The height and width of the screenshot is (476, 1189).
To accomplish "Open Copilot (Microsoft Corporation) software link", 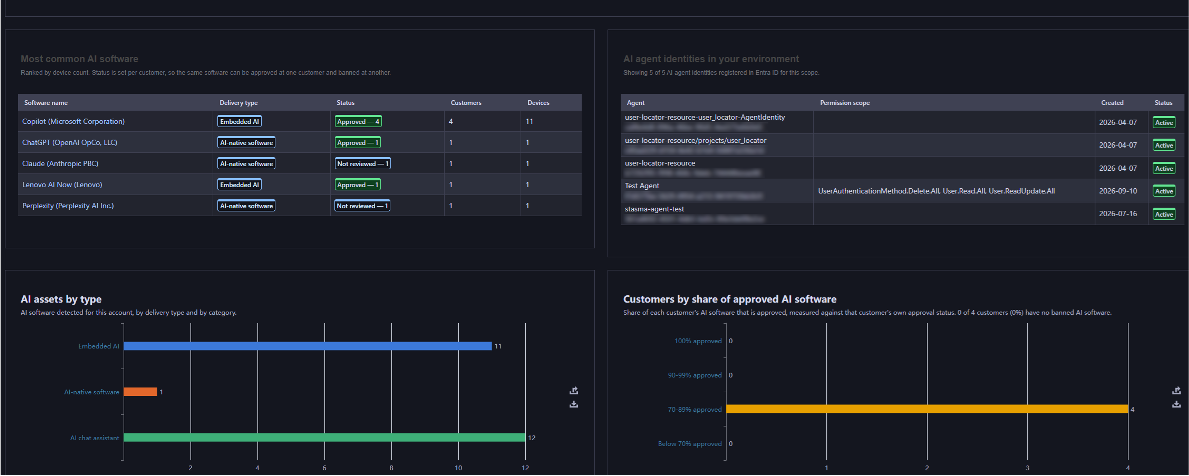I will [74, 121].
